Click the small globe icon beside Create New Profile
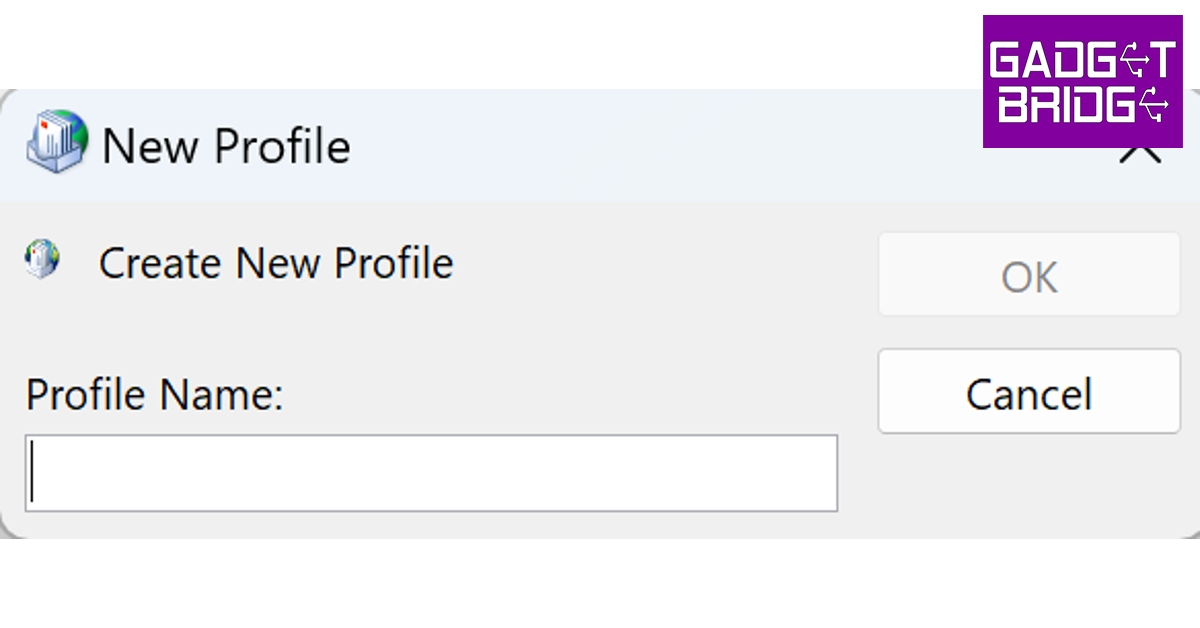 tap(42, 259)
